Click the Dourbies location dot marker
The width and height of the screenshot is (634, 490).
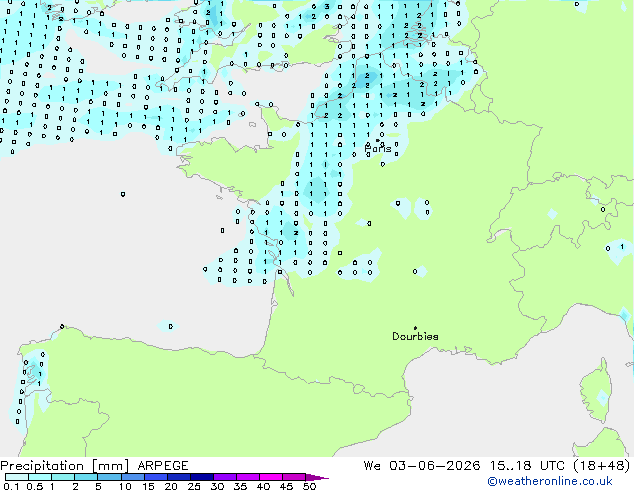point(415,328)
